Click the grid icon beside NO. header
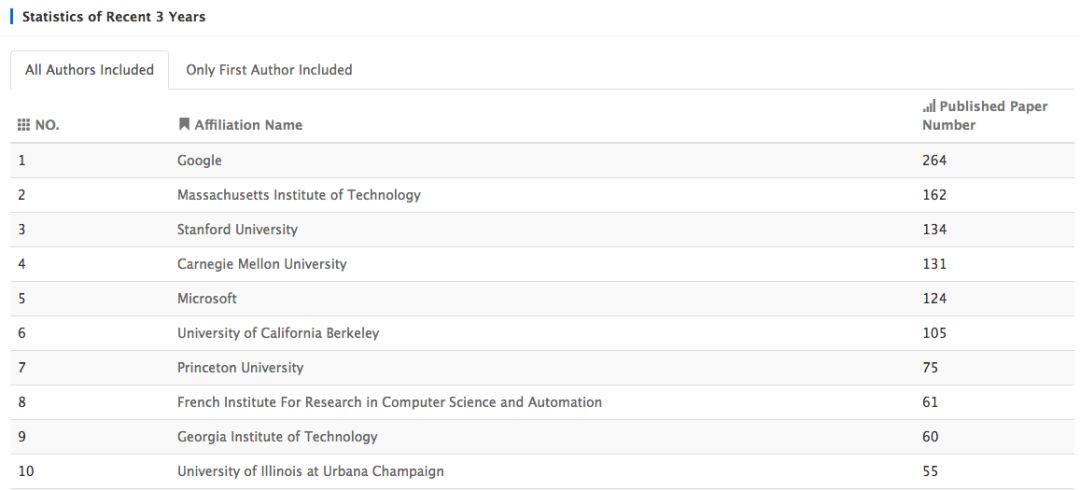Image resolution: width=1080 pixels, height=490 pixels. [x=24, y=125]
